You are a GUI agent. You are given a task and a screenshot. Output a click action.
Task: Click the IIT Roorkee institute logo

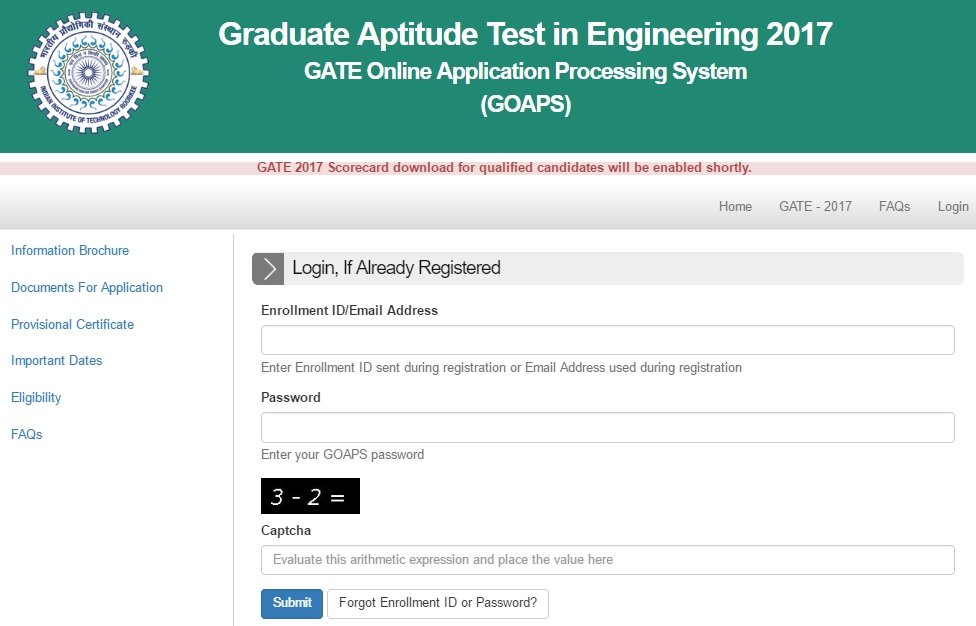tap(88, 75)
